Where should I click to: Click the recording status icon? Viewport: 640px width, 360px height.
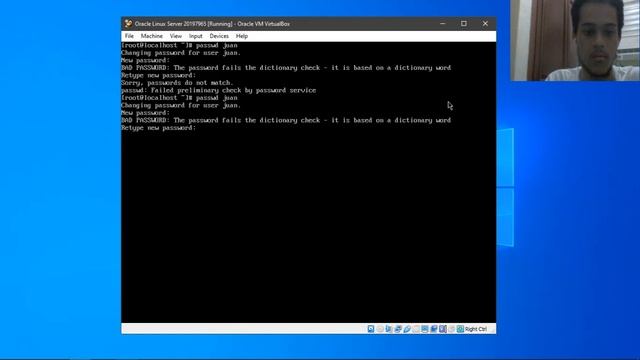coord(434,329)
